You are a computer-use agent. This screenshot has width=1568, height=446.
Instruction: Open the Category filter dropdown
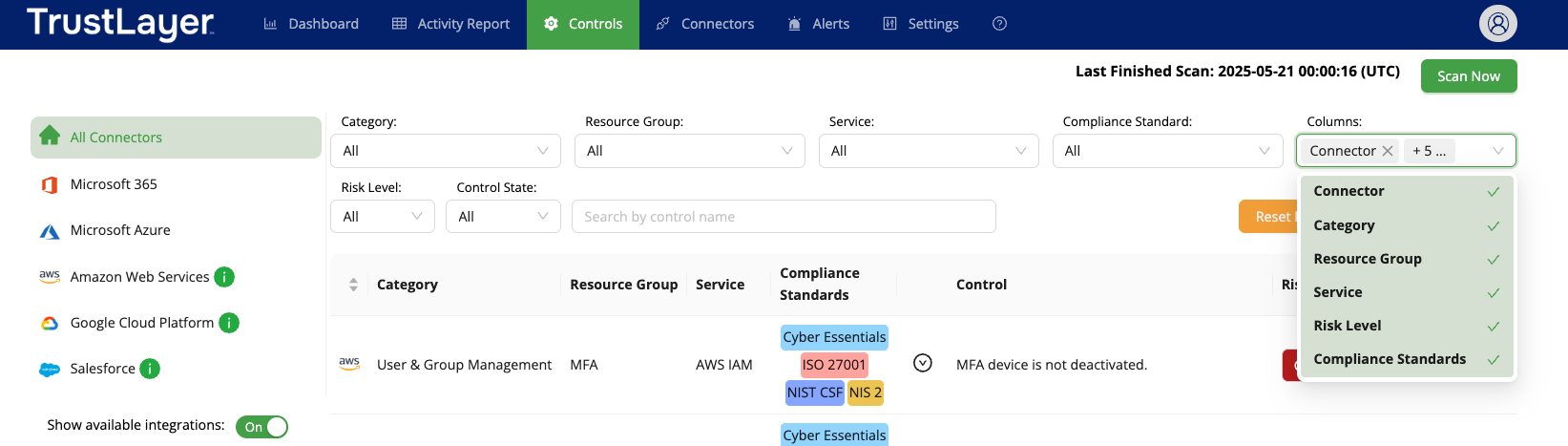446,151
